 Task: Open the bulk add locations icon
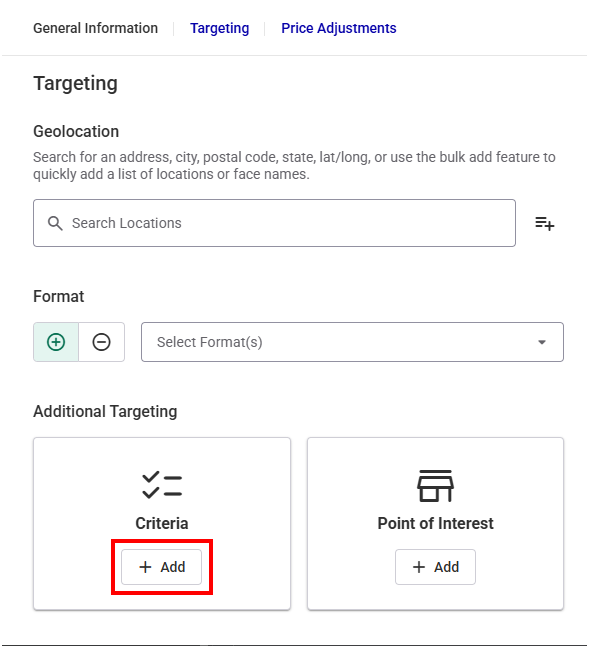544,224
